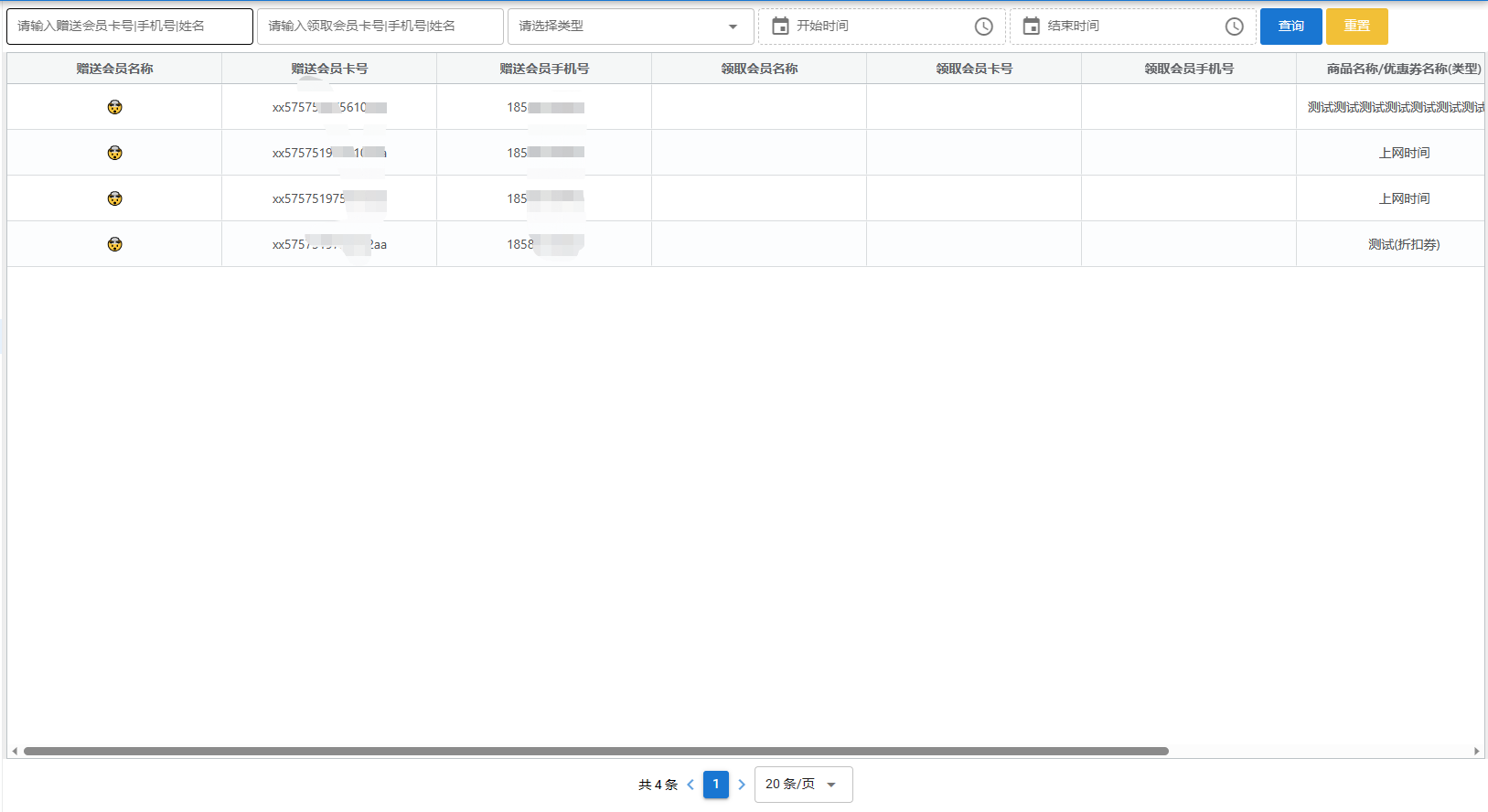Click the 结束时间 end time field
1488x812 pixels.
pyautogui.click(x=1132, y=27)
